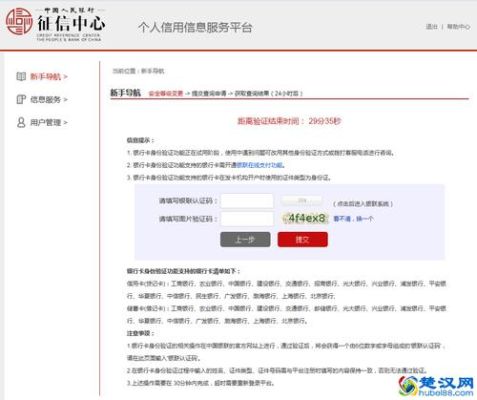
Task: Click the document icon beside 信息服务
Action: click(x=21, y=99)
